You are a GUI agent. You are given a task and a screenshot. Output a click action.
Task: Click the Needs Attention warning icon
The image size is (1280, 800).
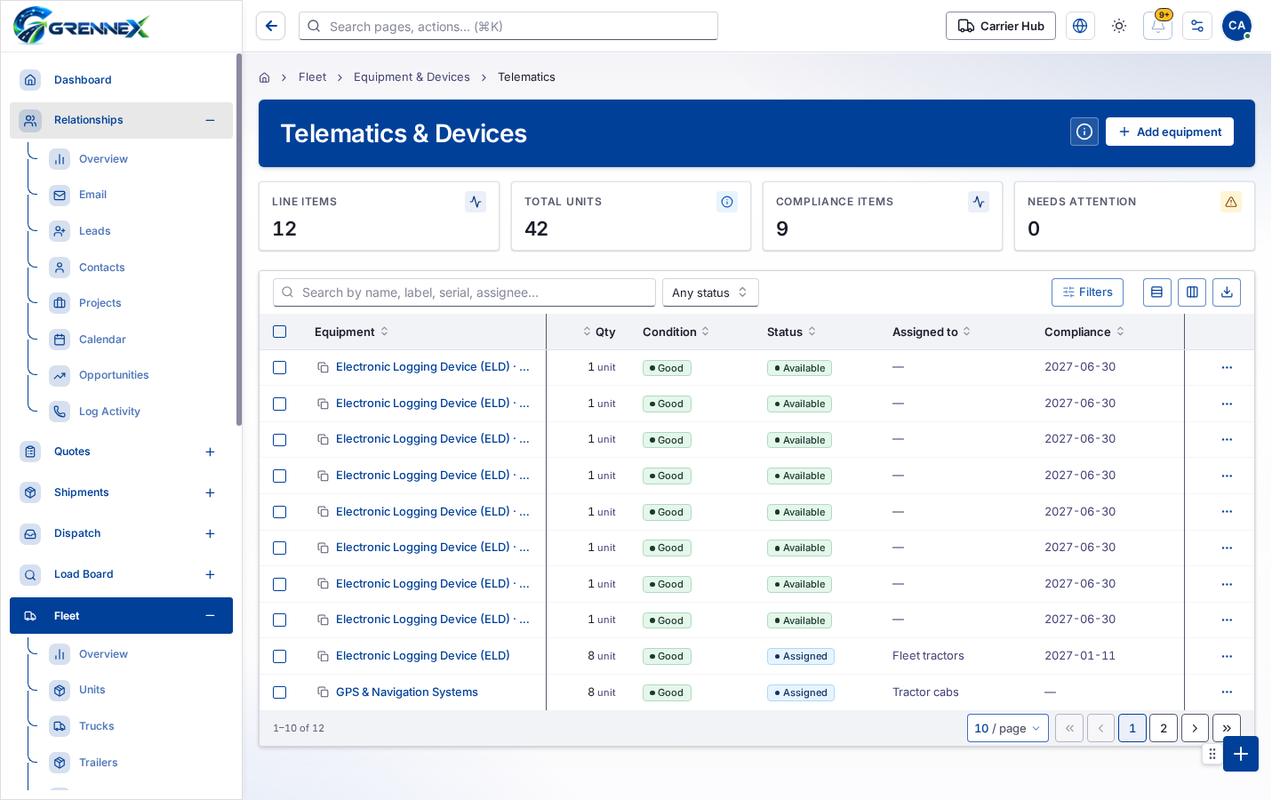1231,202
